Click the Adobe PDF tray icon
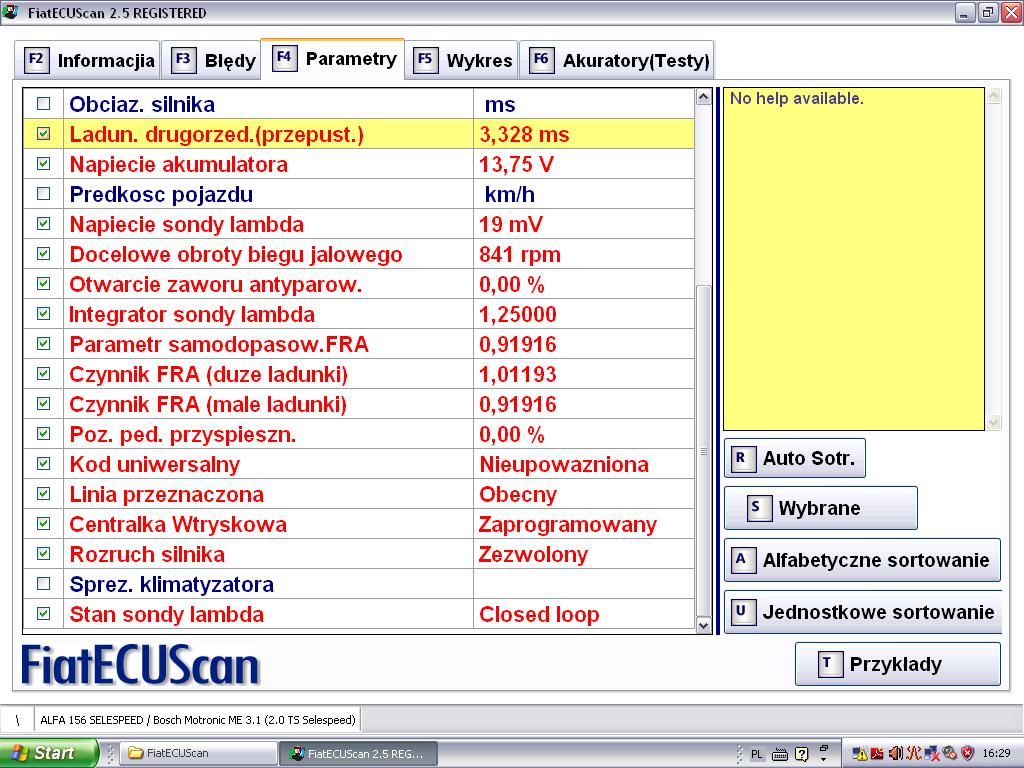This screenshot has height=768, width=1024. coord(877,753)
